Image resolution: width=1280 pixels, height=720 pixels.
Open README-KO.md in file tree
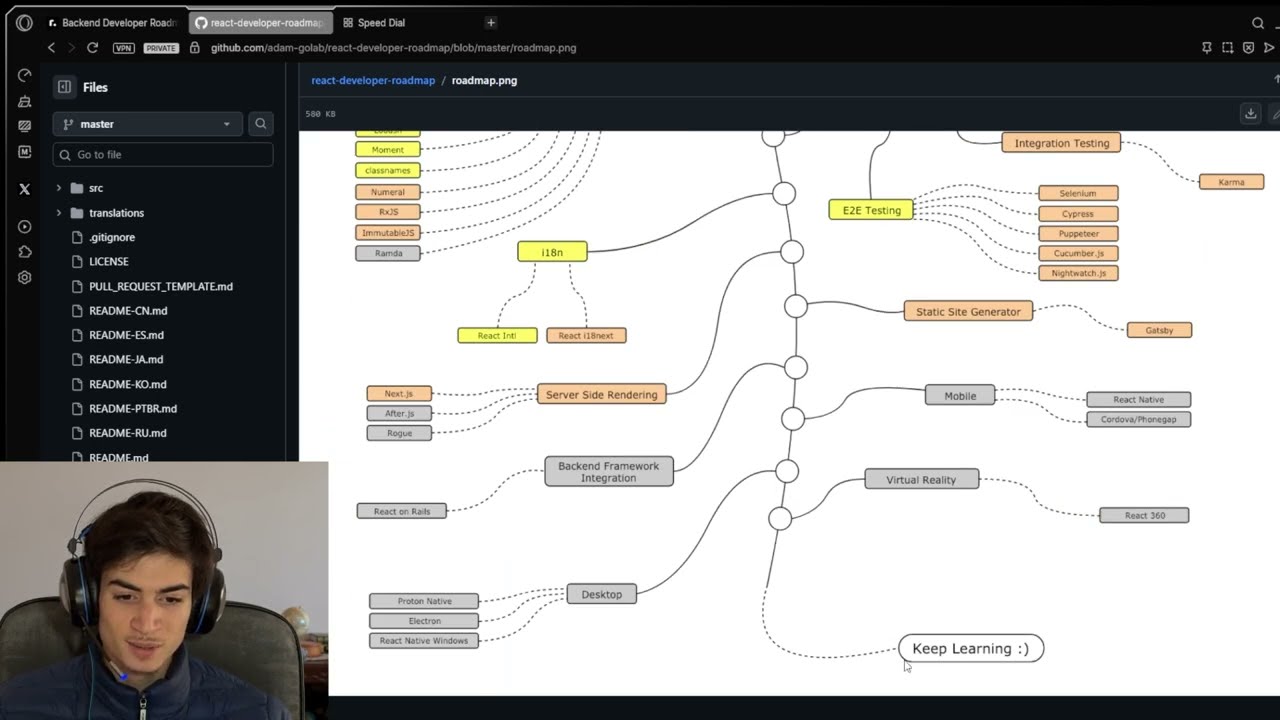[128, 384]
